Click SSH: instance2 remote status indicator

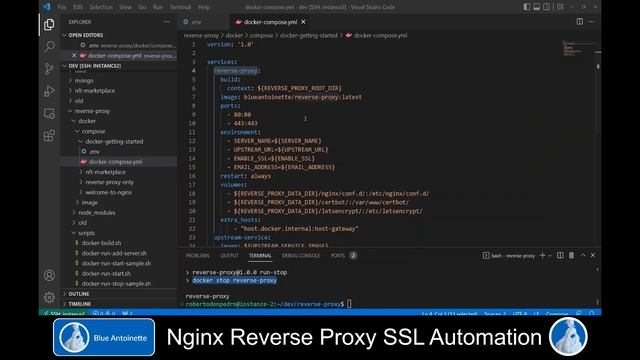pyautogui.click(x=64, y=313)
